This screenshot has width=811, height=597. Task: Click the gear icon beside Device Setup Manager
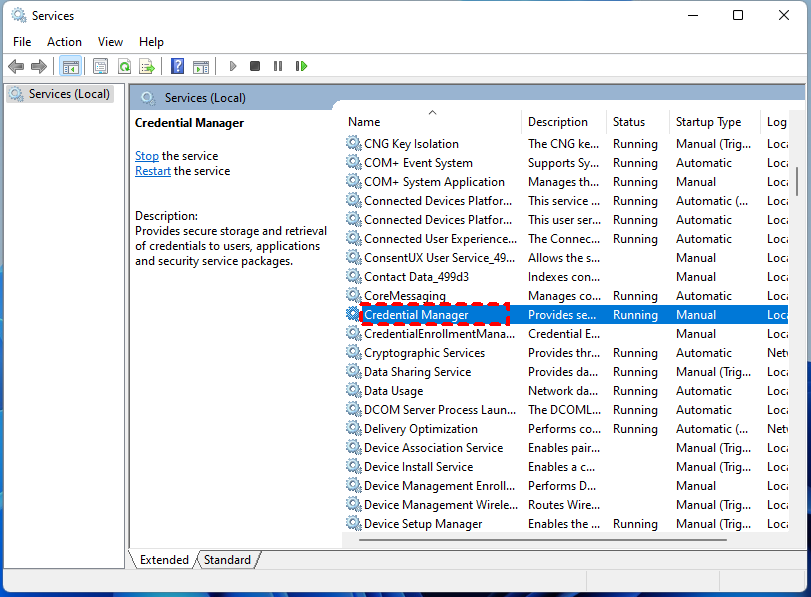click(x=354, y=524)
